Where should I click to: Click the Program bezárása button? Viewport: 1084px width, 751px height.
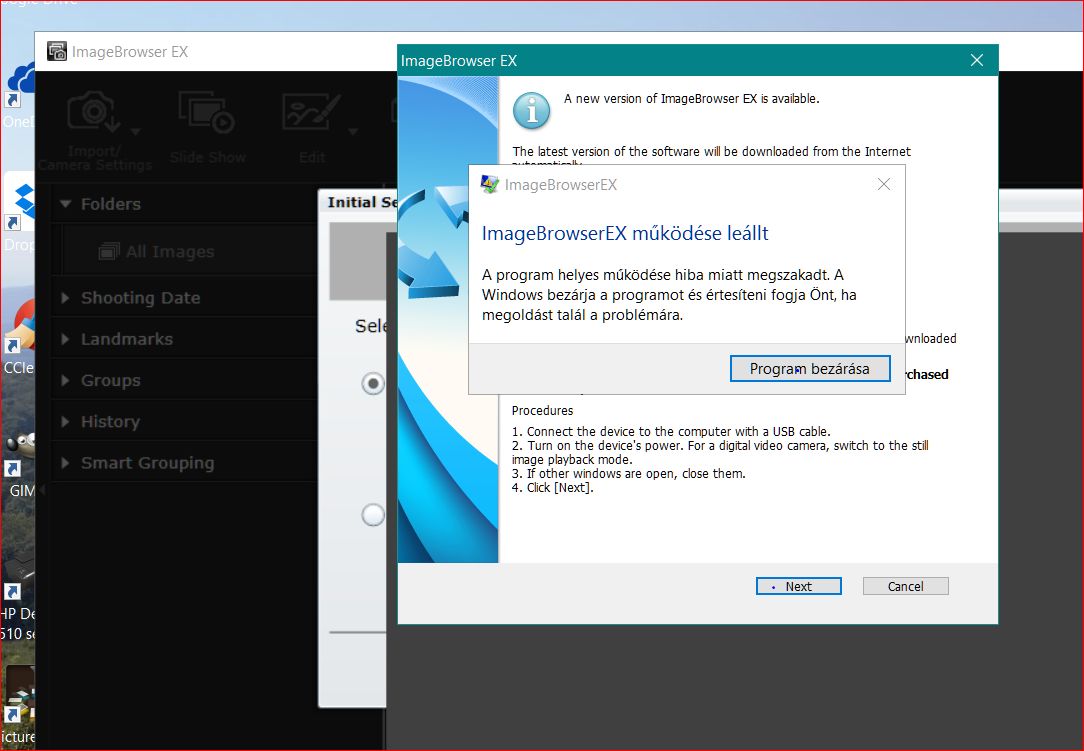pyautogui.click(x=810, y=369)
